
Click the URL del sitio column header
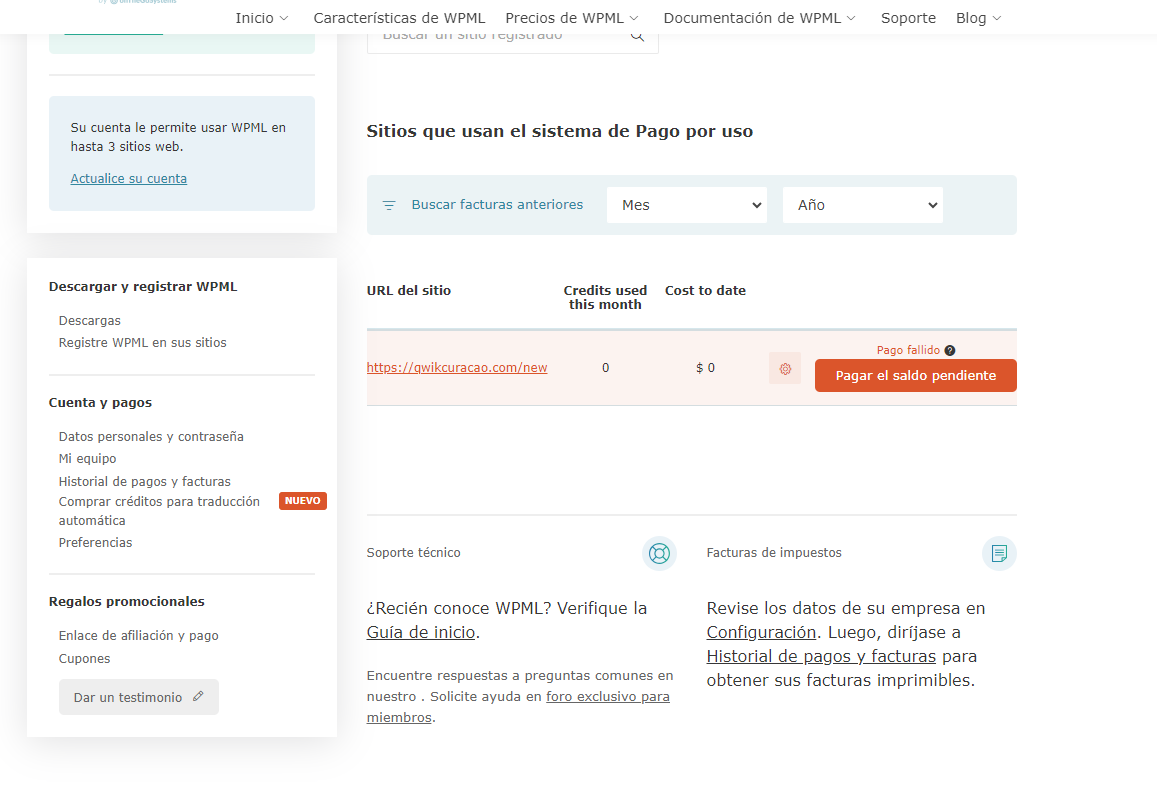[409, 291]
